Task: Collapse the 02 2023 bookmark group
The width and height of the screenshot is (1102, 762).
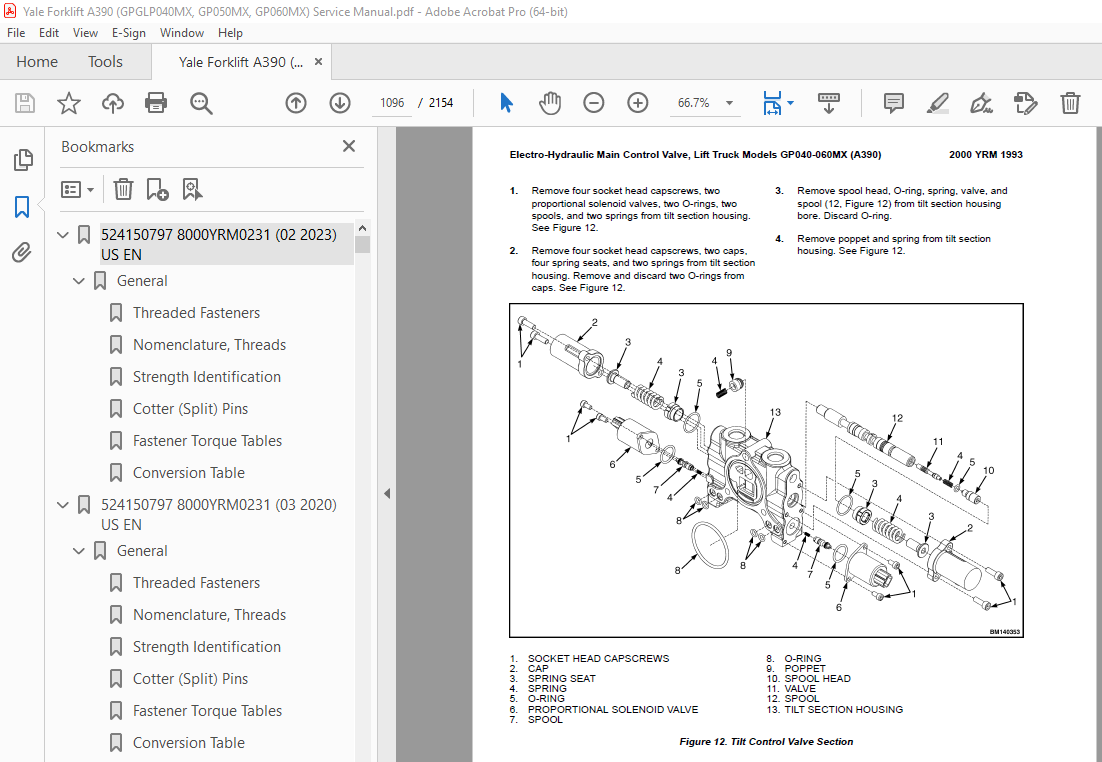Action: (x=63, y=235)
